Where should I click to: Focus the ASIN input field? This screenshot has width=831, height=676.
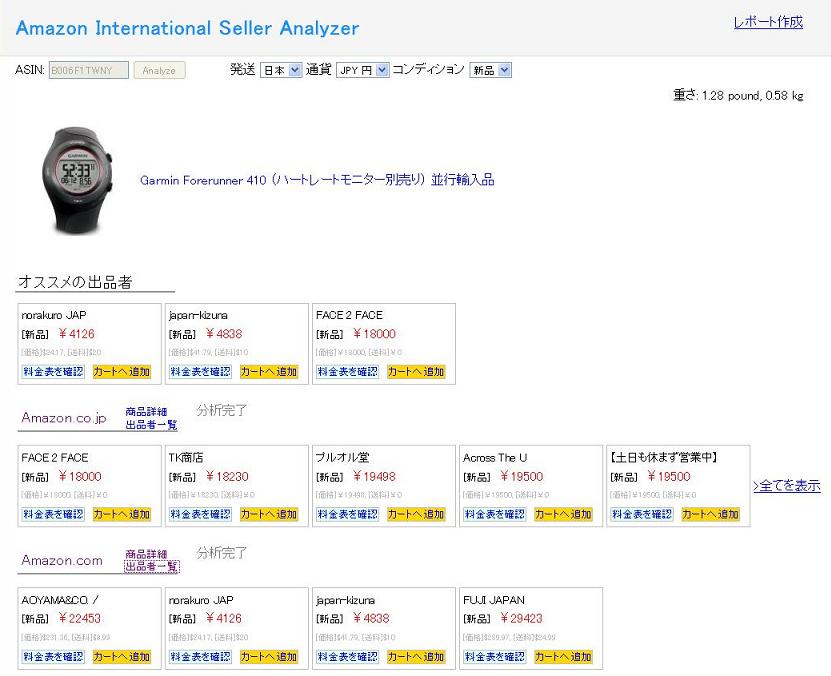(x=89, y=70)
